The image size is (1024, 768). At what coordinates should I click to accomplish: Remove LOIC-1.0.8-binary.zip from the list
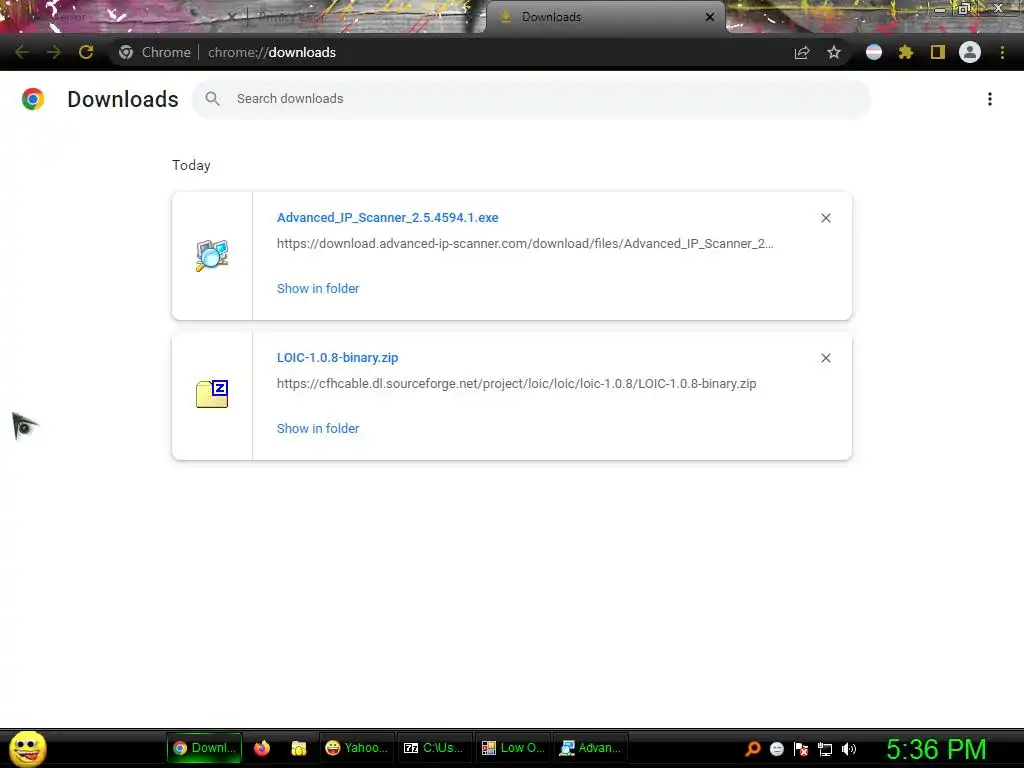825,358
